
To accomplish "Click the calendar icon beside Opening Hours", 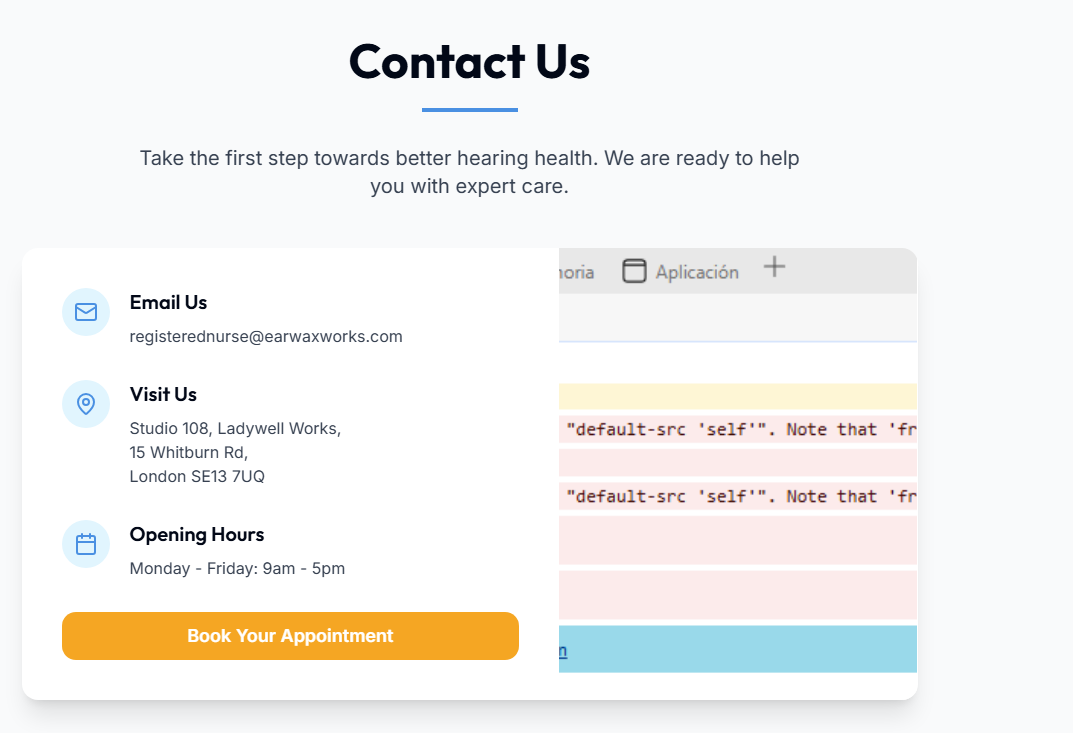I will pos(86,544).
